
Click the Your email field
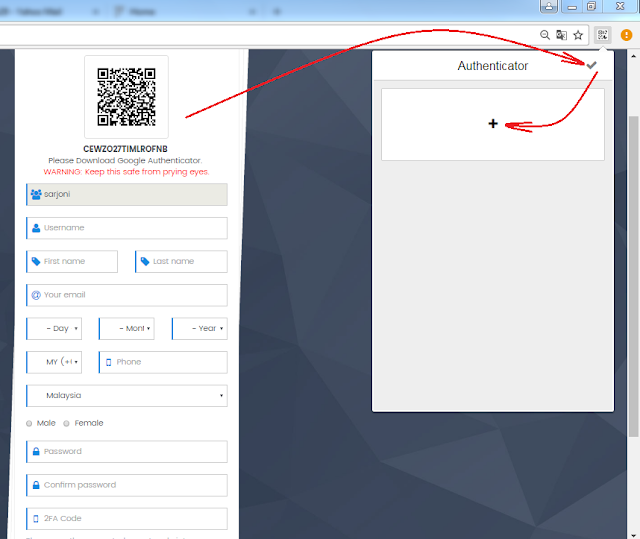[127, 295]
